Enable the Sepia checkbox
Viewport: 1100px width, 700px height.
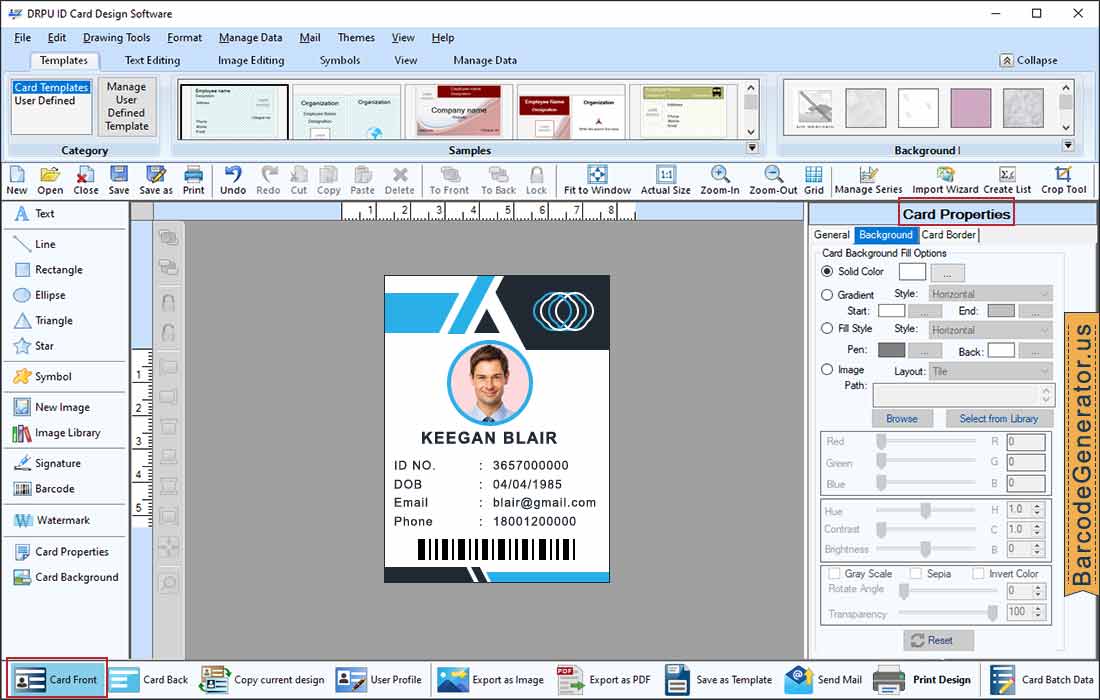915,574
